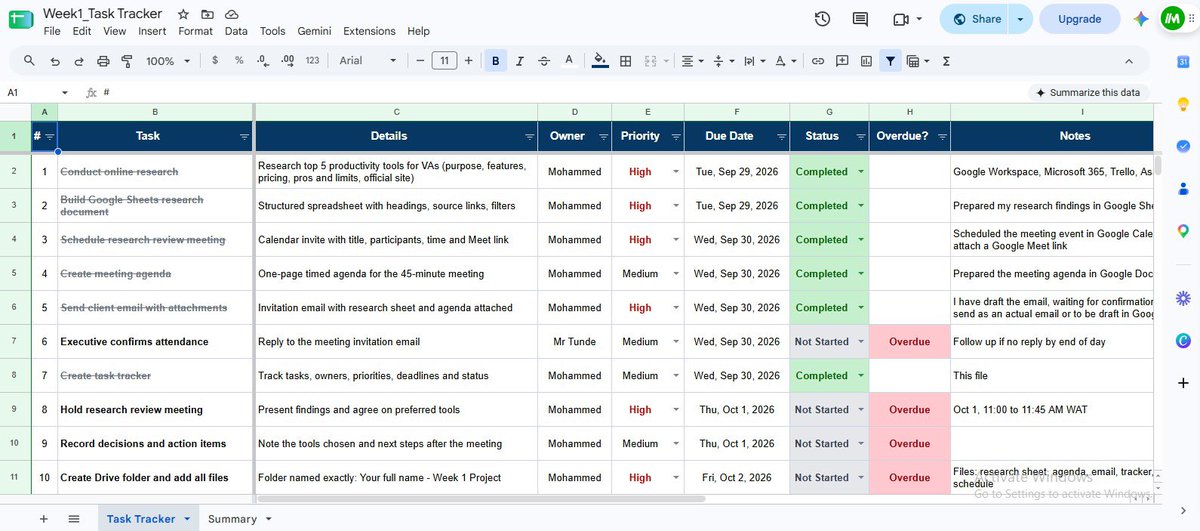The image size is (1200, 531).
Task: Open the Format menu
Action: (195, 31)
